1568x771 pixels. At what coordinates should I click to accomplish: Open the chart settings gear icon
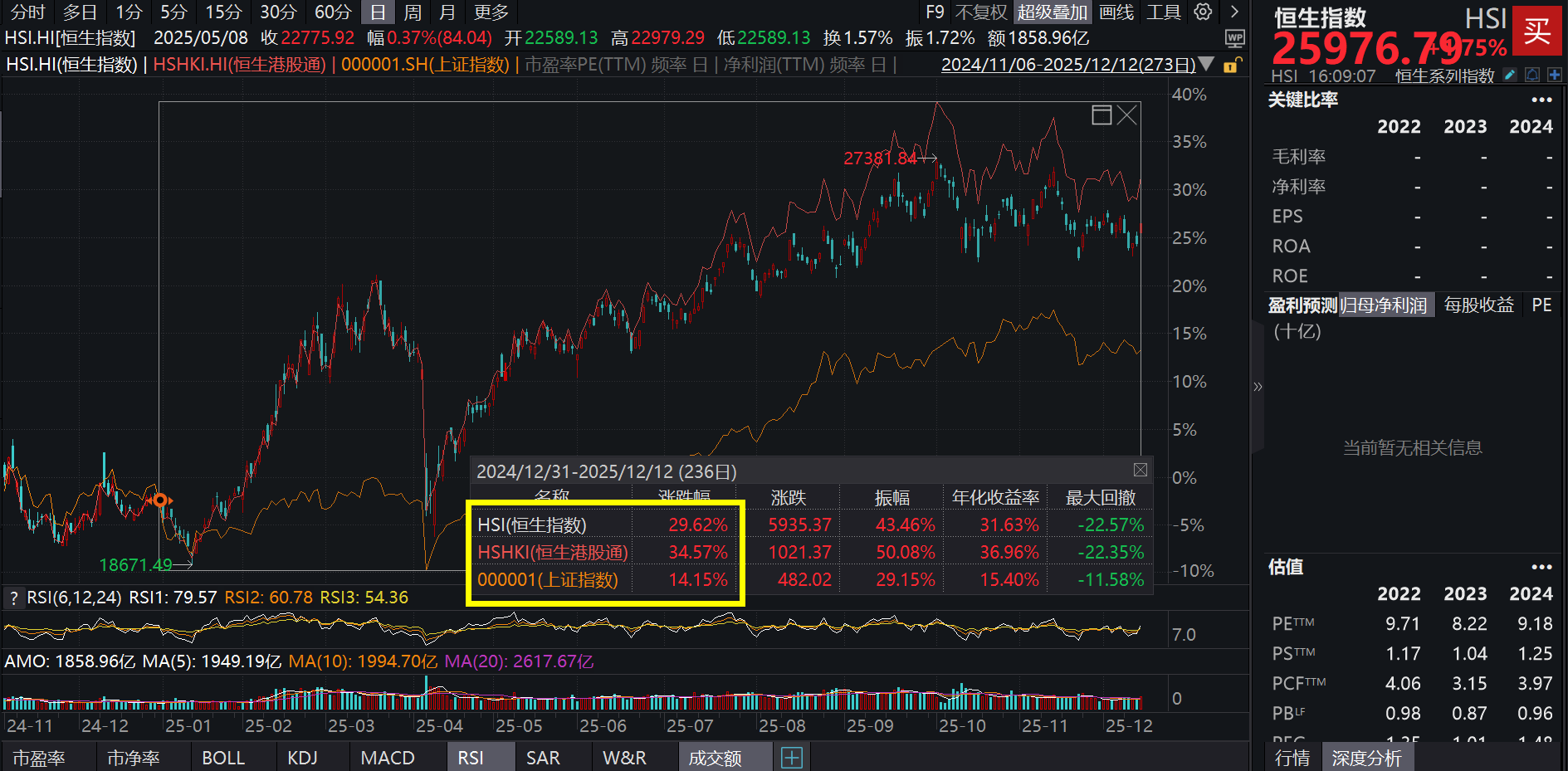point(1203,12)
